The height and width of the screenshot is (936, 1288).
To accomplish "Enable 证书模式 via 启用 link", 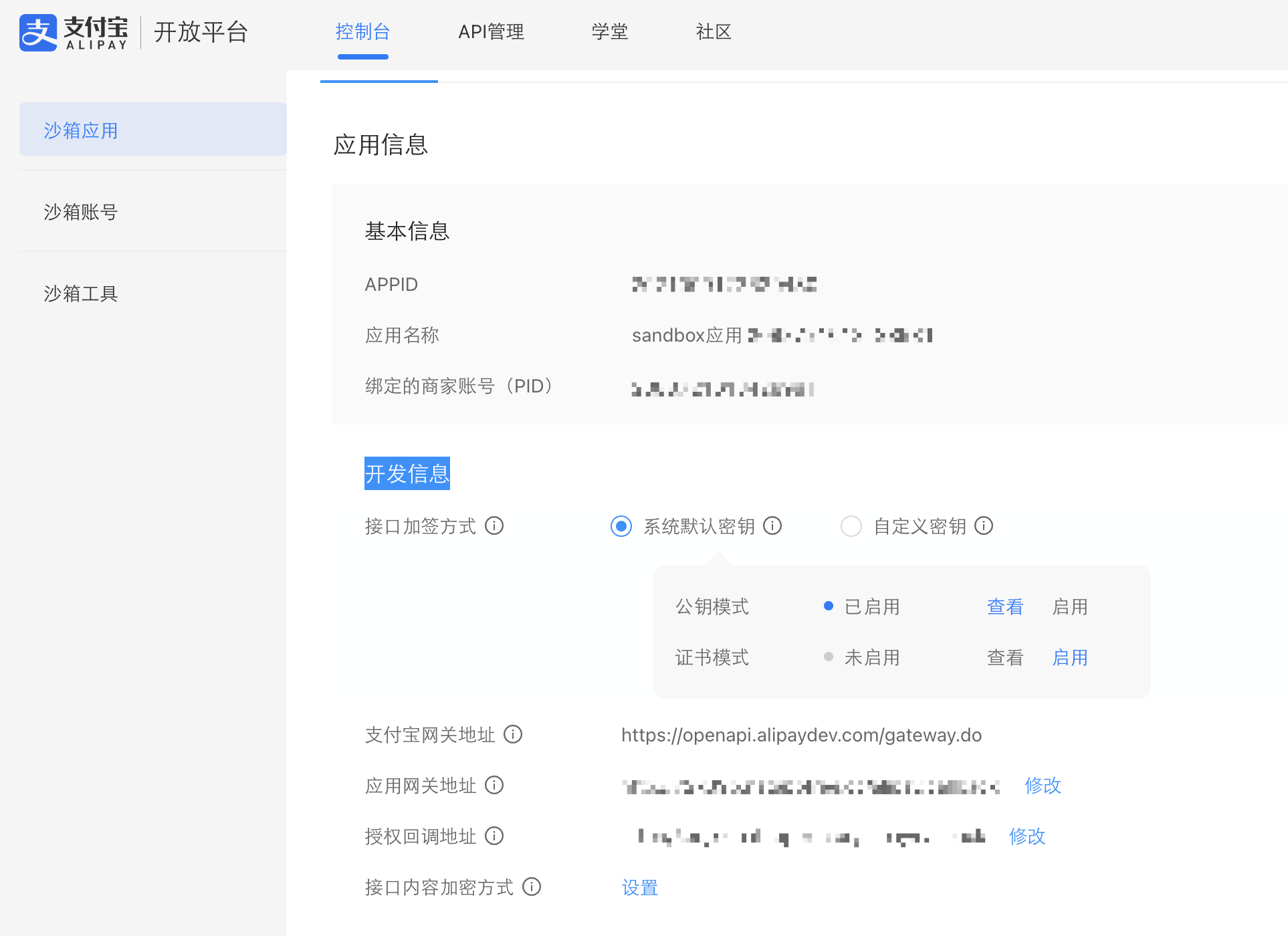I will 1070,657.
